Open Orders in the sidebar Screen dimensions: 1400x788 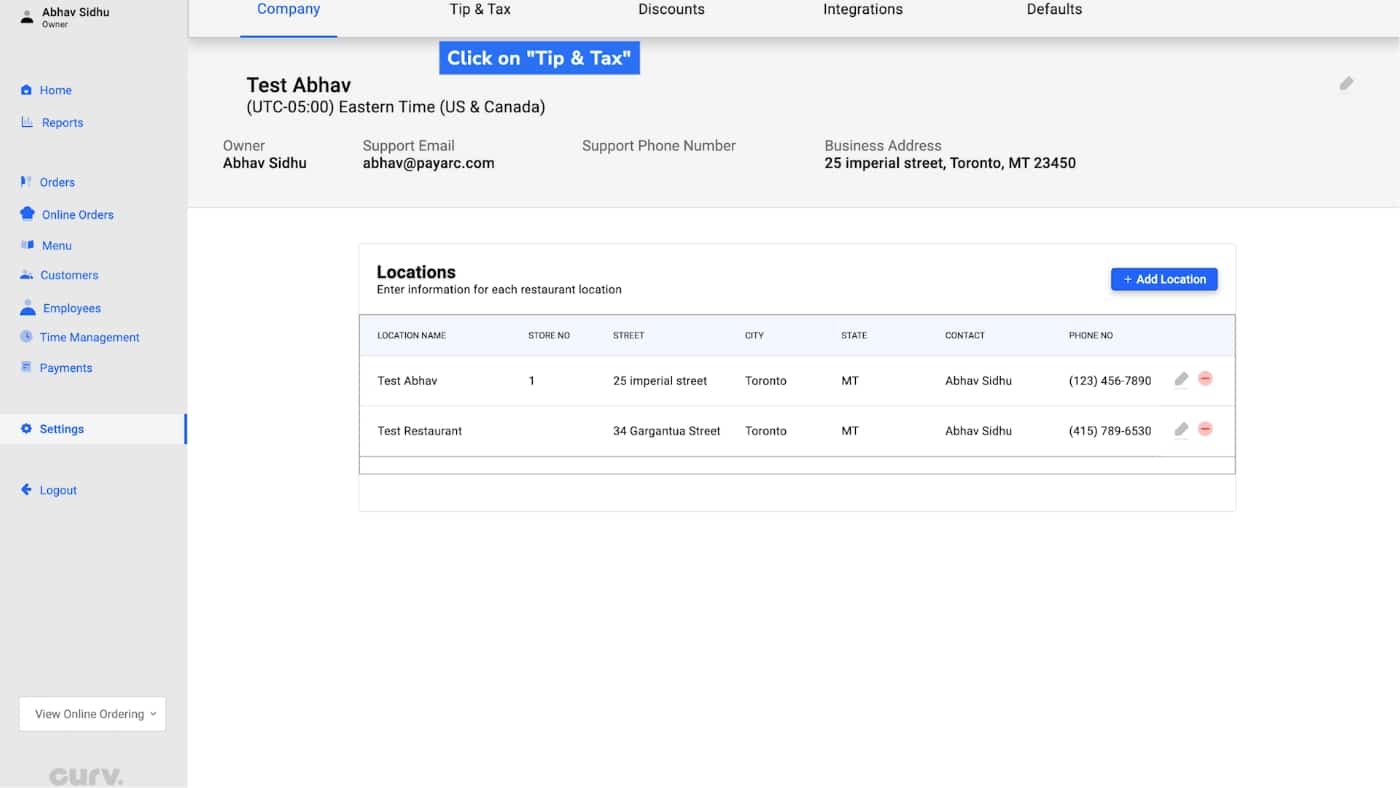point(57,182)
